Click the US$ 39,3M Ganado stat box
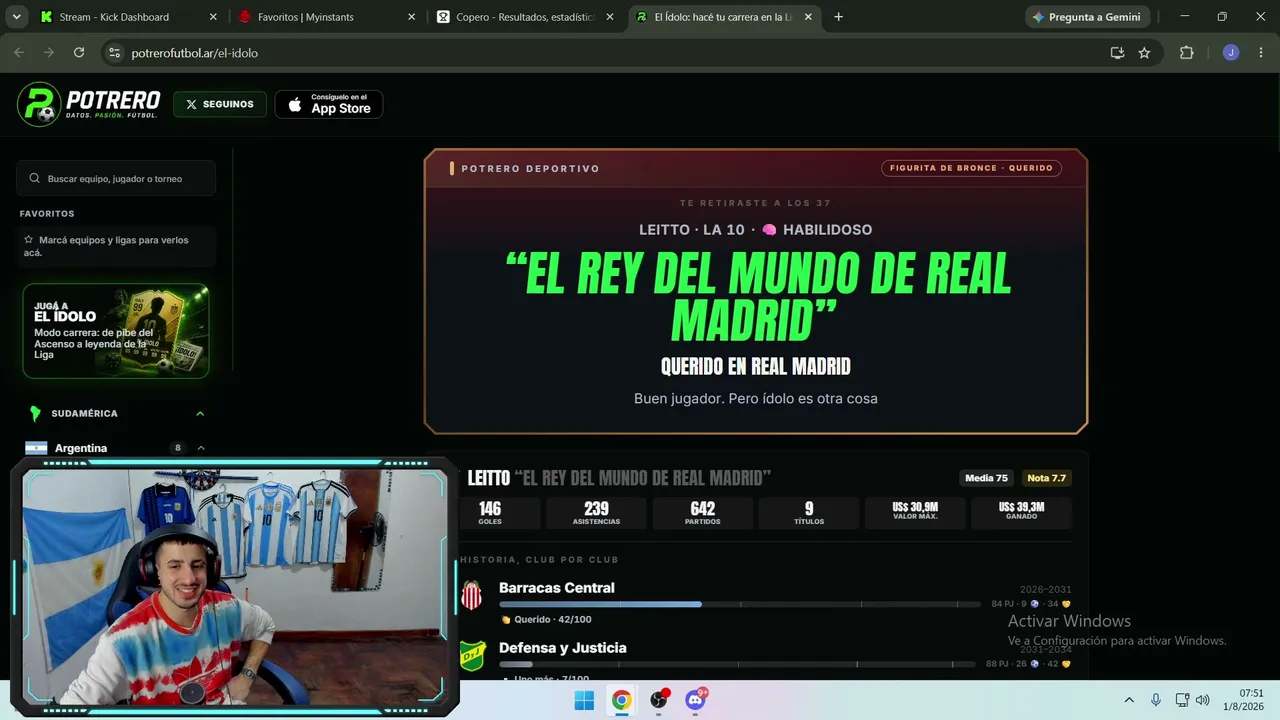 tap(1021, 513)
